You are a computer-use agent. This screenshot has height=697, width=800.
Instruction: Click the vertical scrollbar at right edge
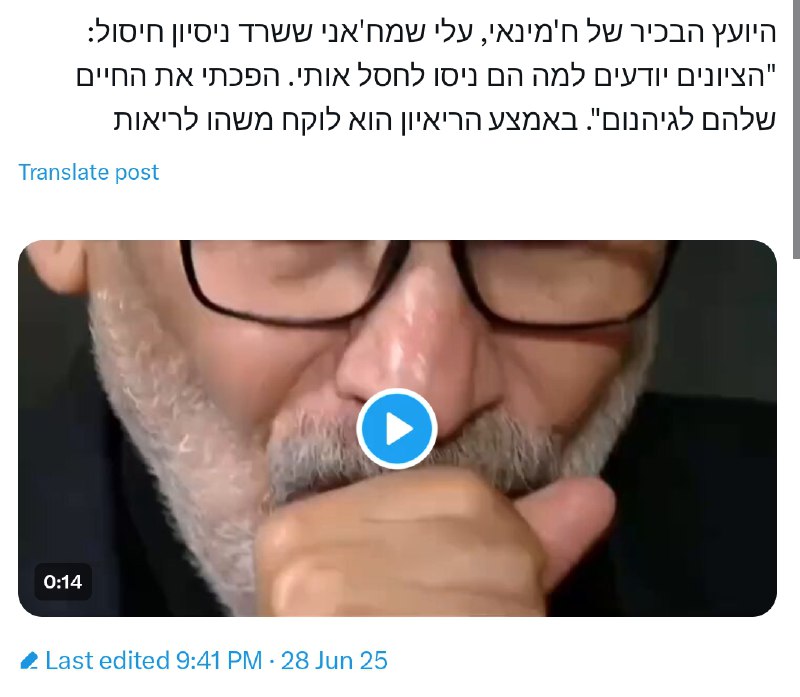pyautogui.click(x=796, y=128)
